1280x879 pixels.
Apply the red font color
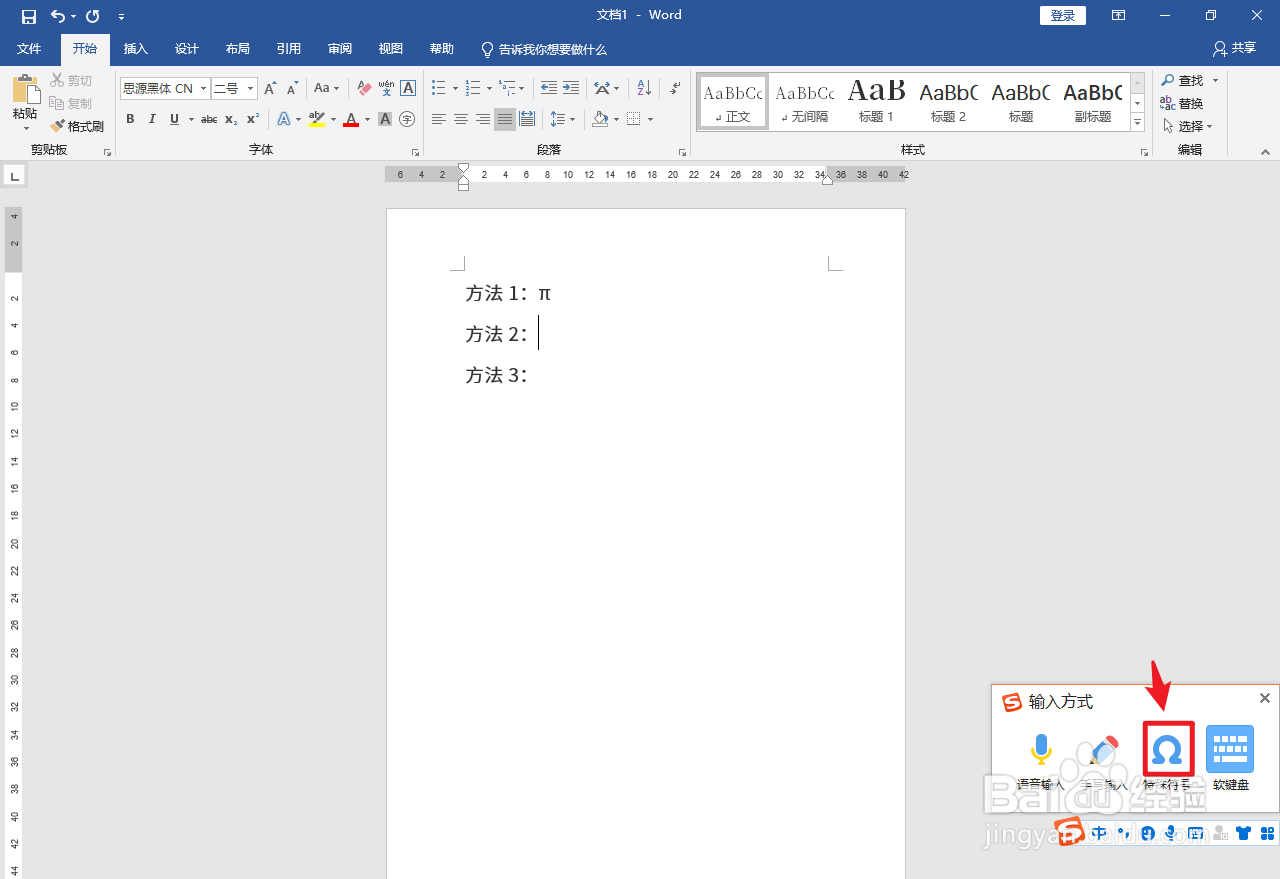[x=351, y=119]
